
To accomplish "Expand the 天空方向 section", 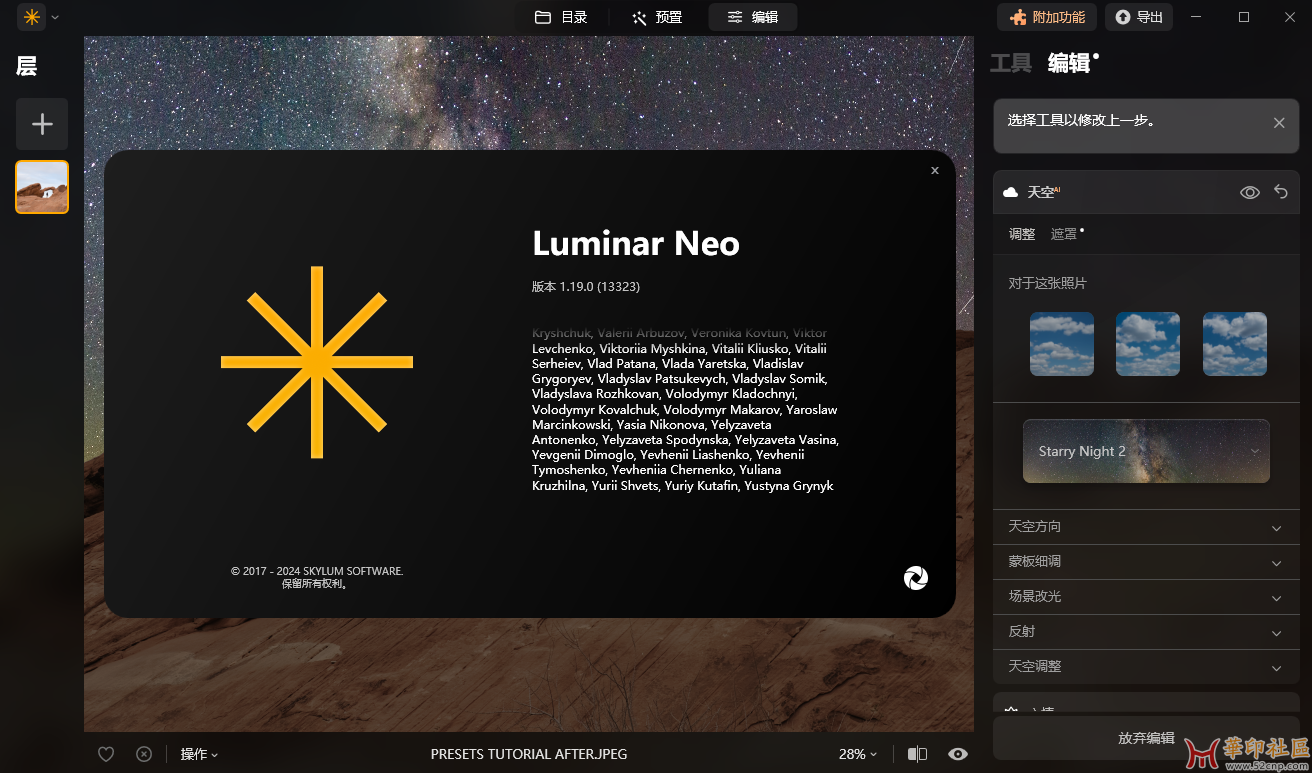I will [x=1146, y=527].
